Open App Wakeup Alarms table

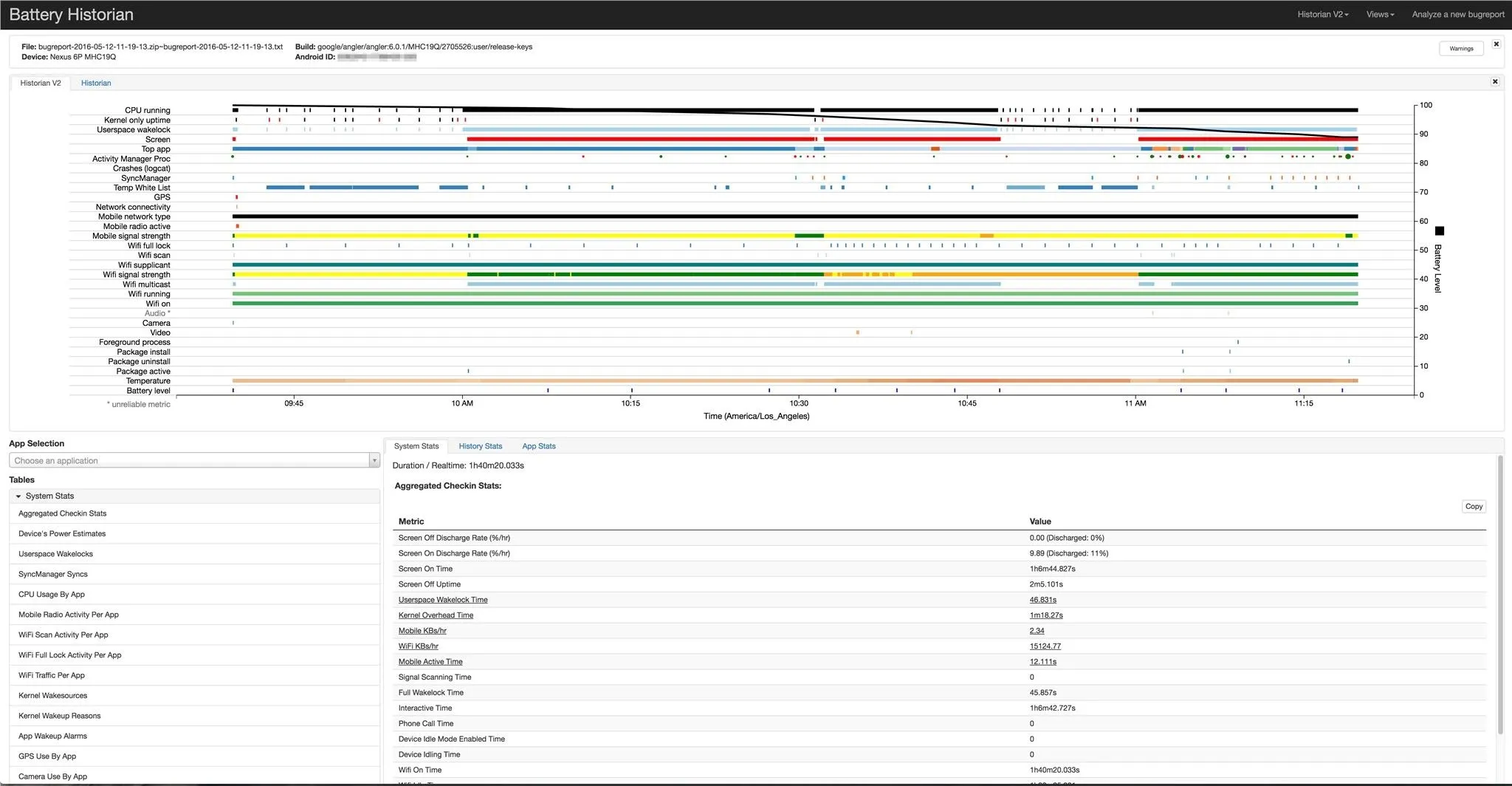(x=53, y=737)
